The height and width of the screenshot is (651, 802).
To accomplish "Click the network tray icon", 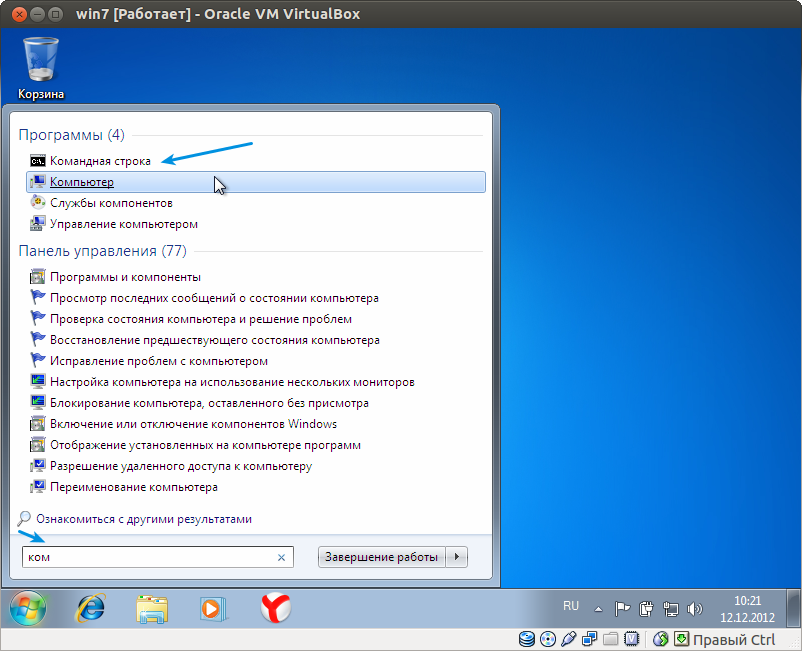I will pos(671,609).
